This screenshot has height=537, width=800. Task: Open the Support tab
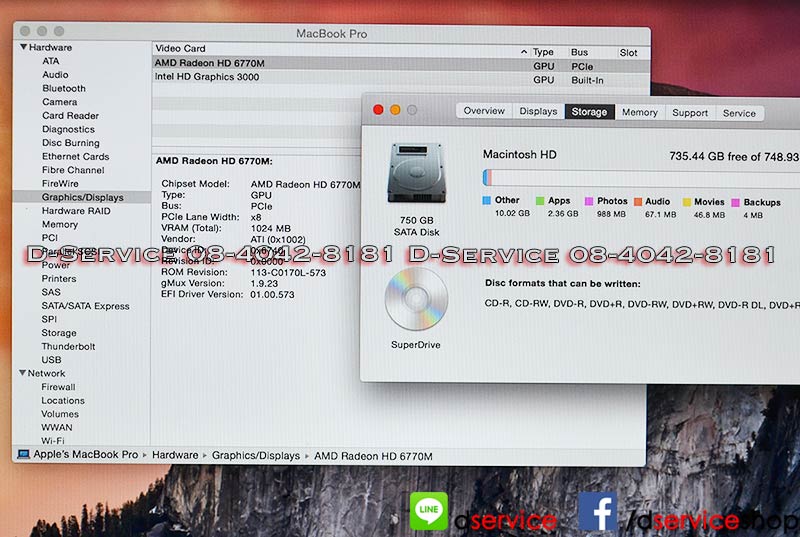690,113
